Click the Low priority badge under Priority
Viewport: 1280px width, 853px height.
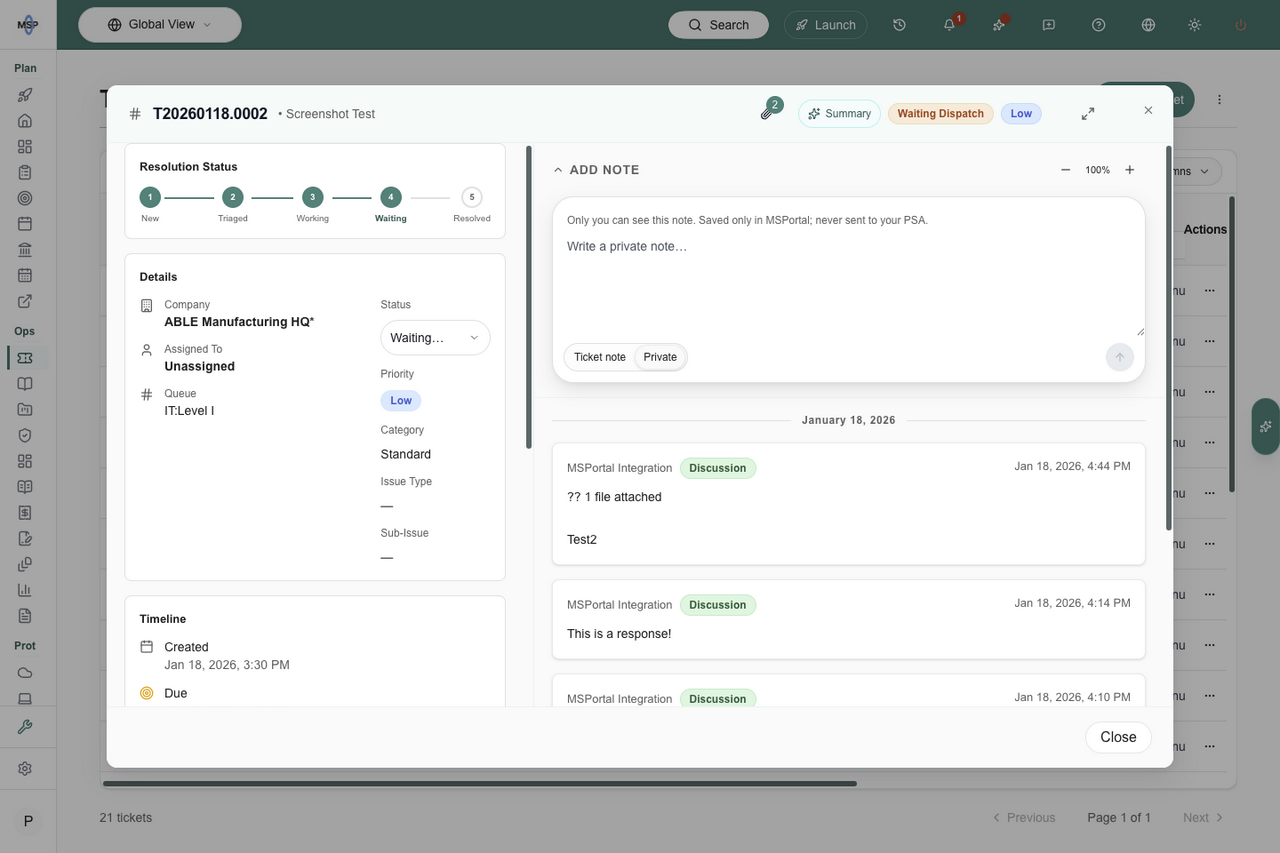[x=401, y=401]
